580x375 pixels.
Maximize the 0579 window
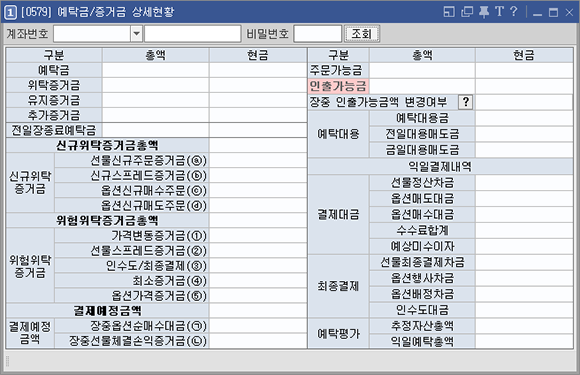point(553,13)
